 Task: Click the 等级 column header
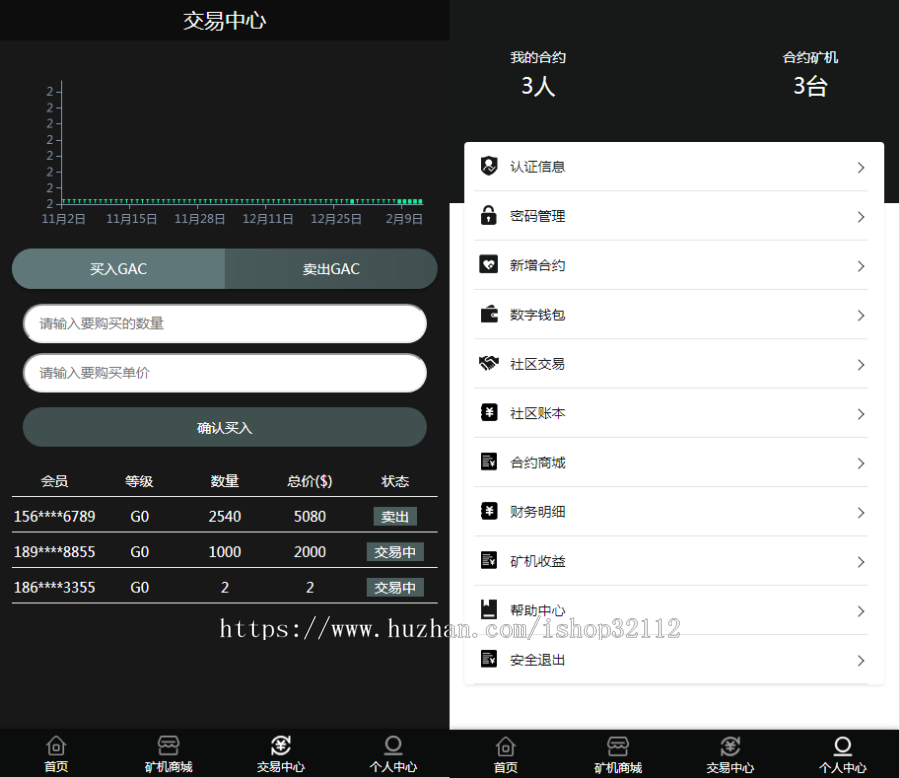tap(139, 481)
